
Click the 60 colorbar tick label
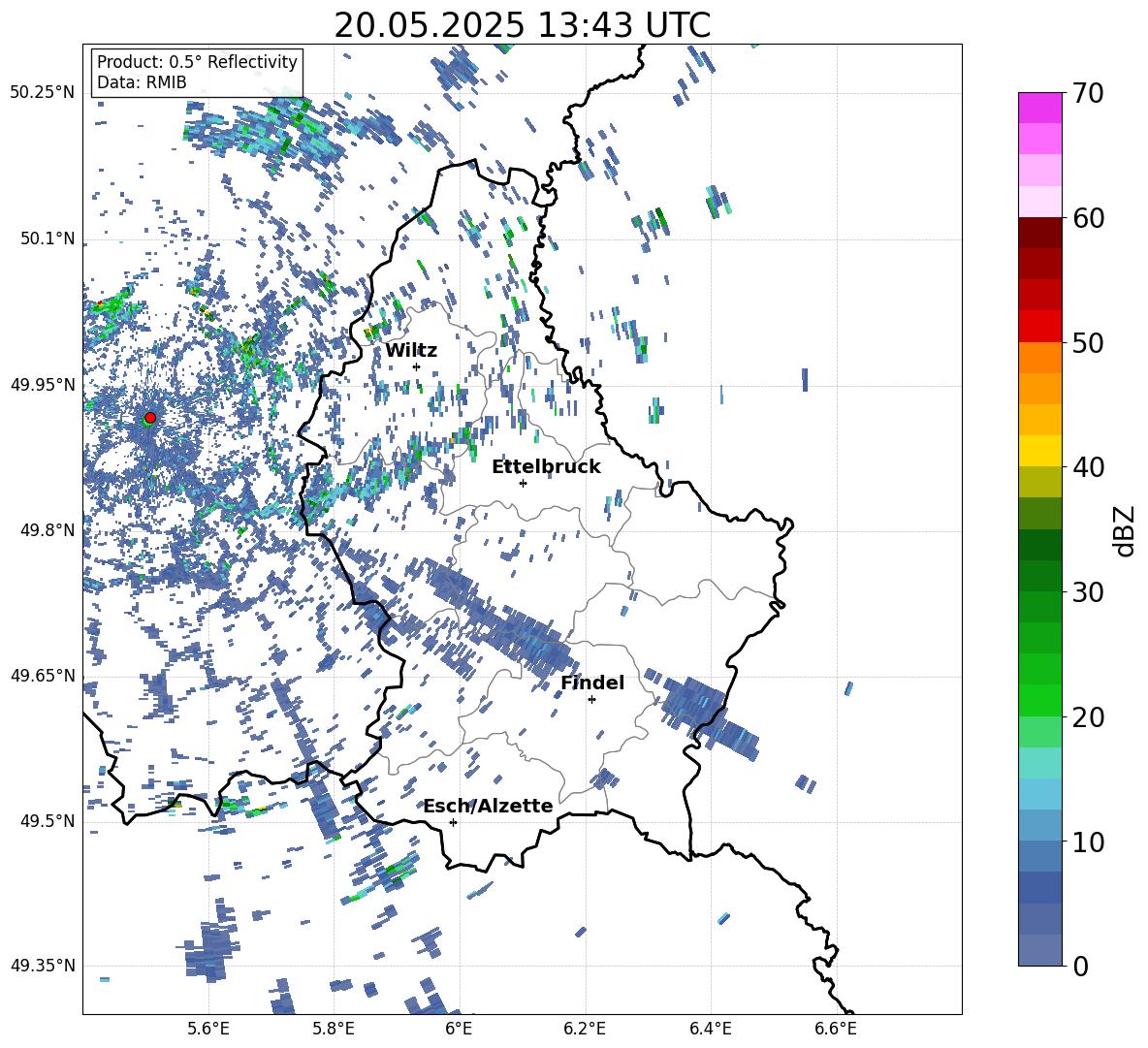1088,218
